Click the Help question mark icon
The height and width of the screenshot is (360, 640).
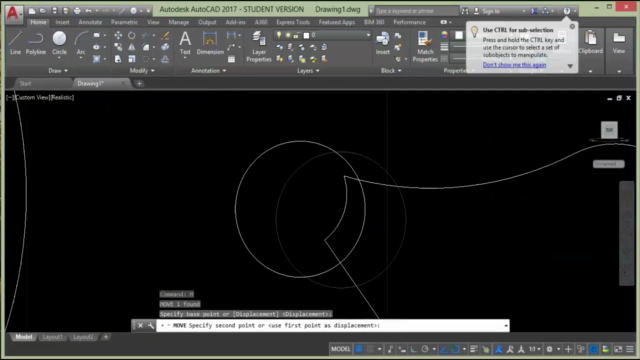click(567, 11)
